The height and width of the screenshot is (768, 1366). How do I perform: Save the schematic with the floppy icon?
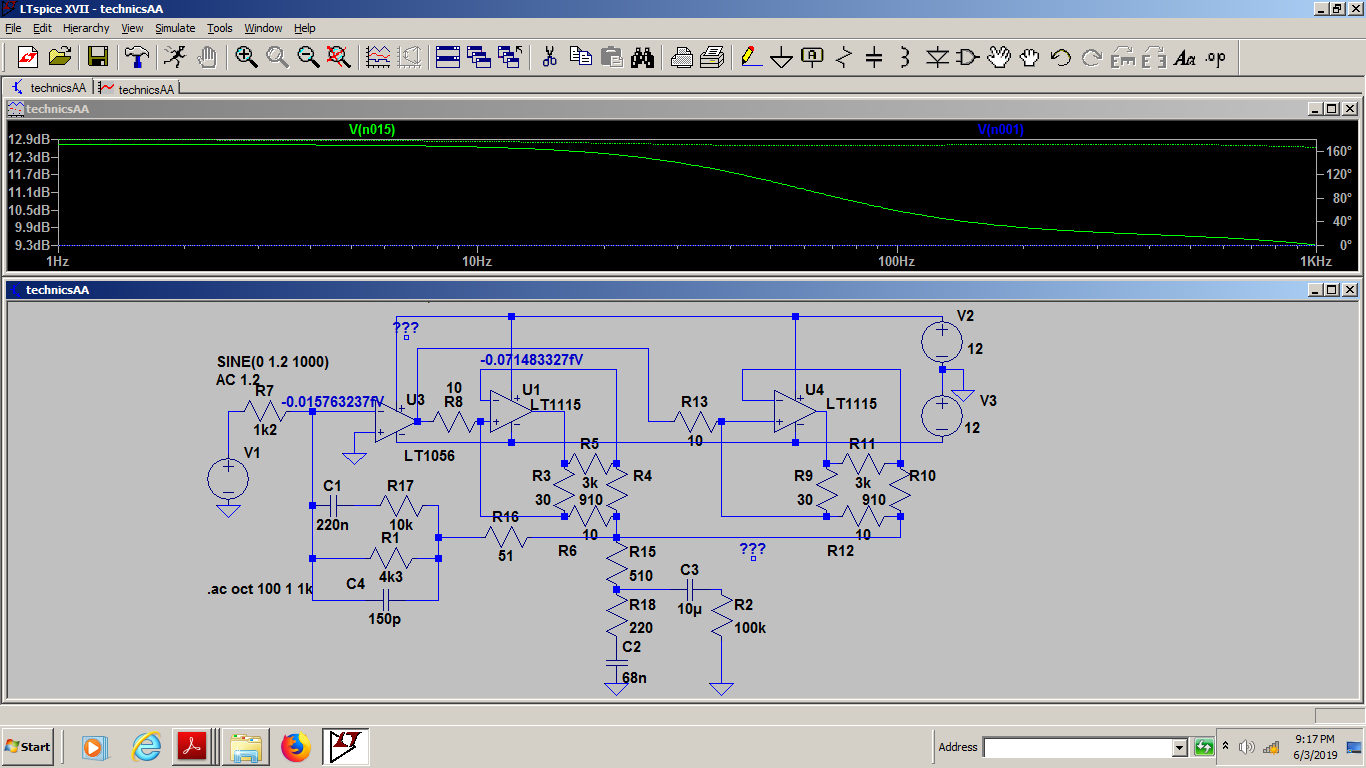98,57
